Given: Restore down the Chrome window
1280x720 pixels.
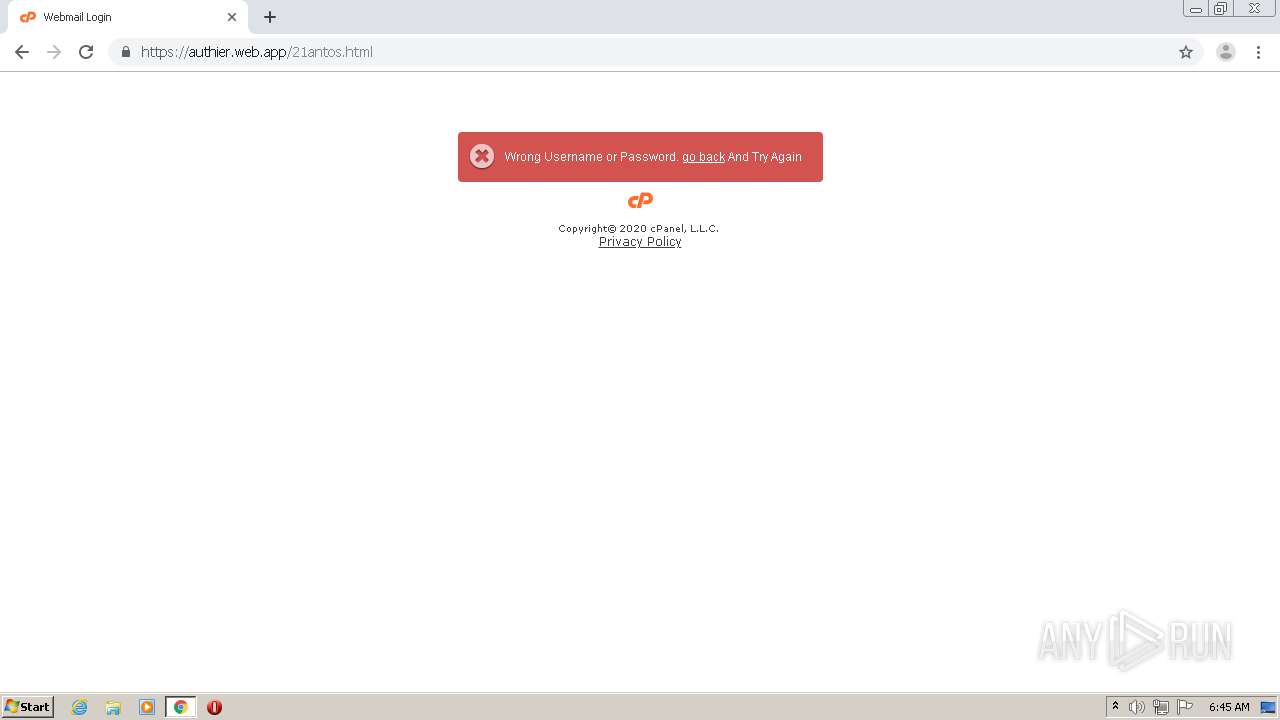Looking at the screenshot, I should tap(1221, 9).
